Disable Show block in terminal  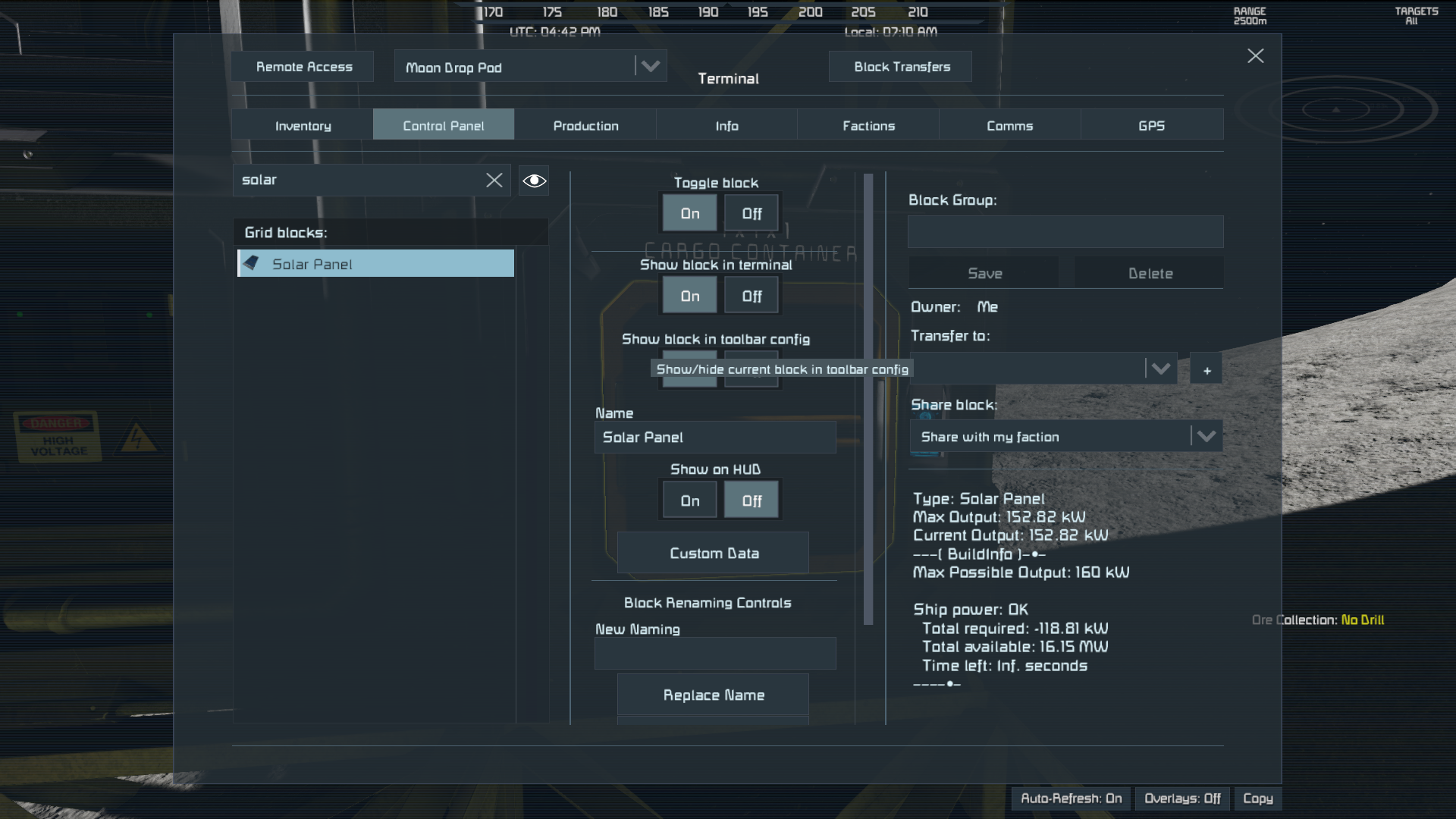(751, 297)
